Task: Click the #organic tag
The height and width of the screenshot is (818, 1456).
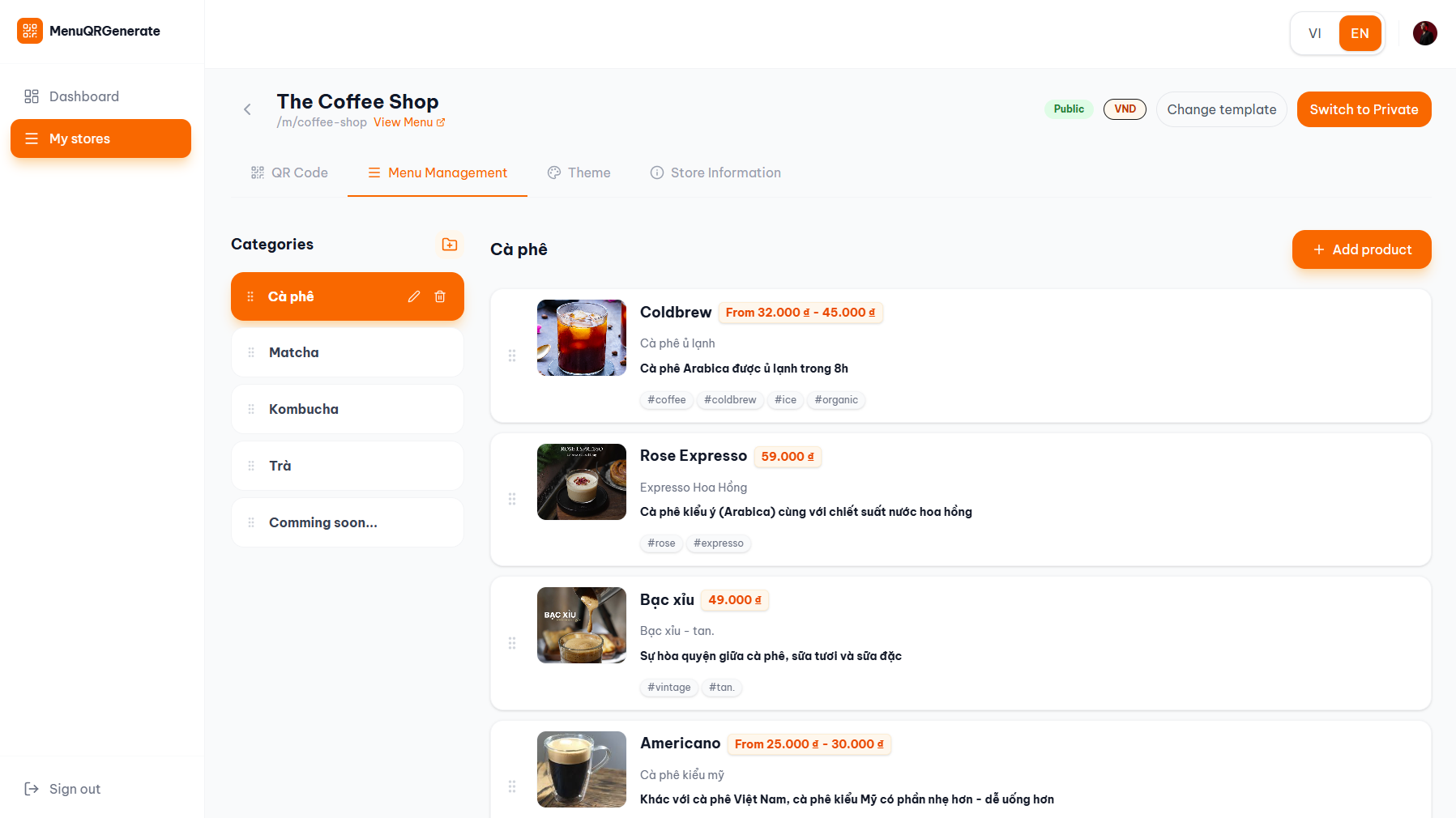Action: pos(836,400)
